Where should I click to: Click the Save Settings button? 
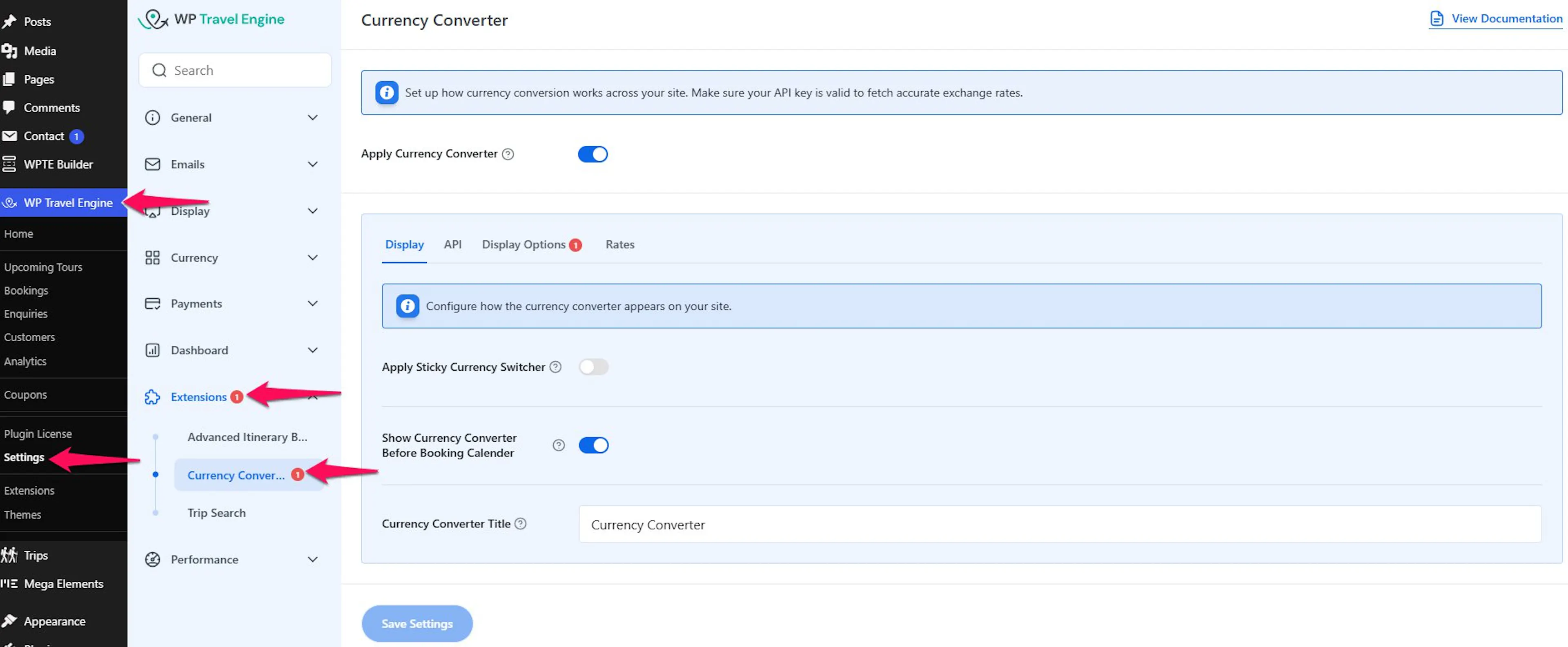(x=417, y=623)
